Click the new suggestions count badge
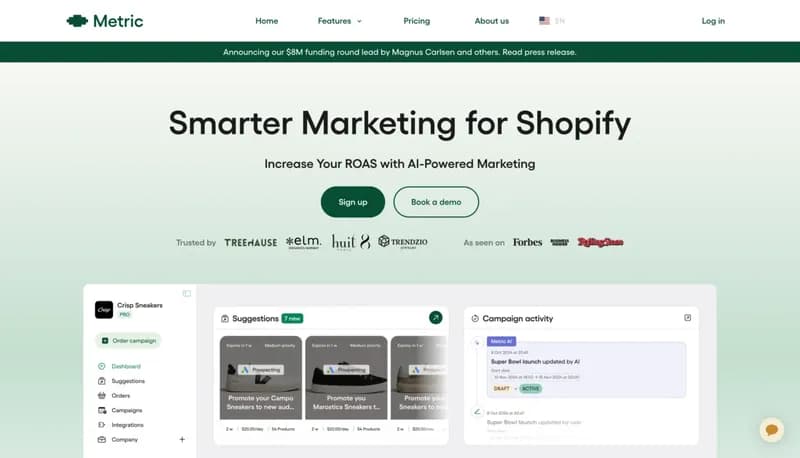This screenshot has width=800, height=458. [x=292, y=319]
